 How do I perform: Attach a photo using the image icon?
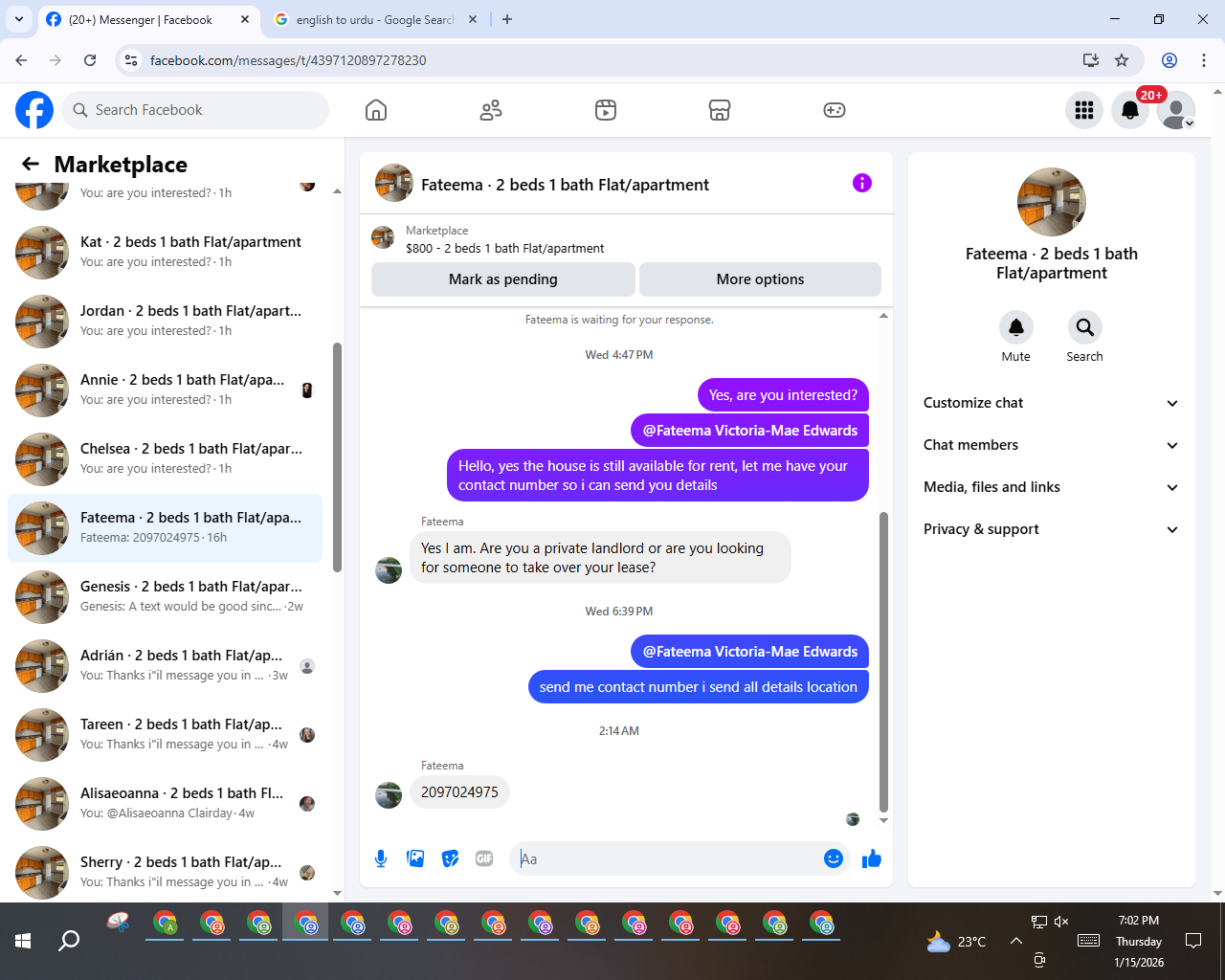pyautogui.click(x=415, y=858)
